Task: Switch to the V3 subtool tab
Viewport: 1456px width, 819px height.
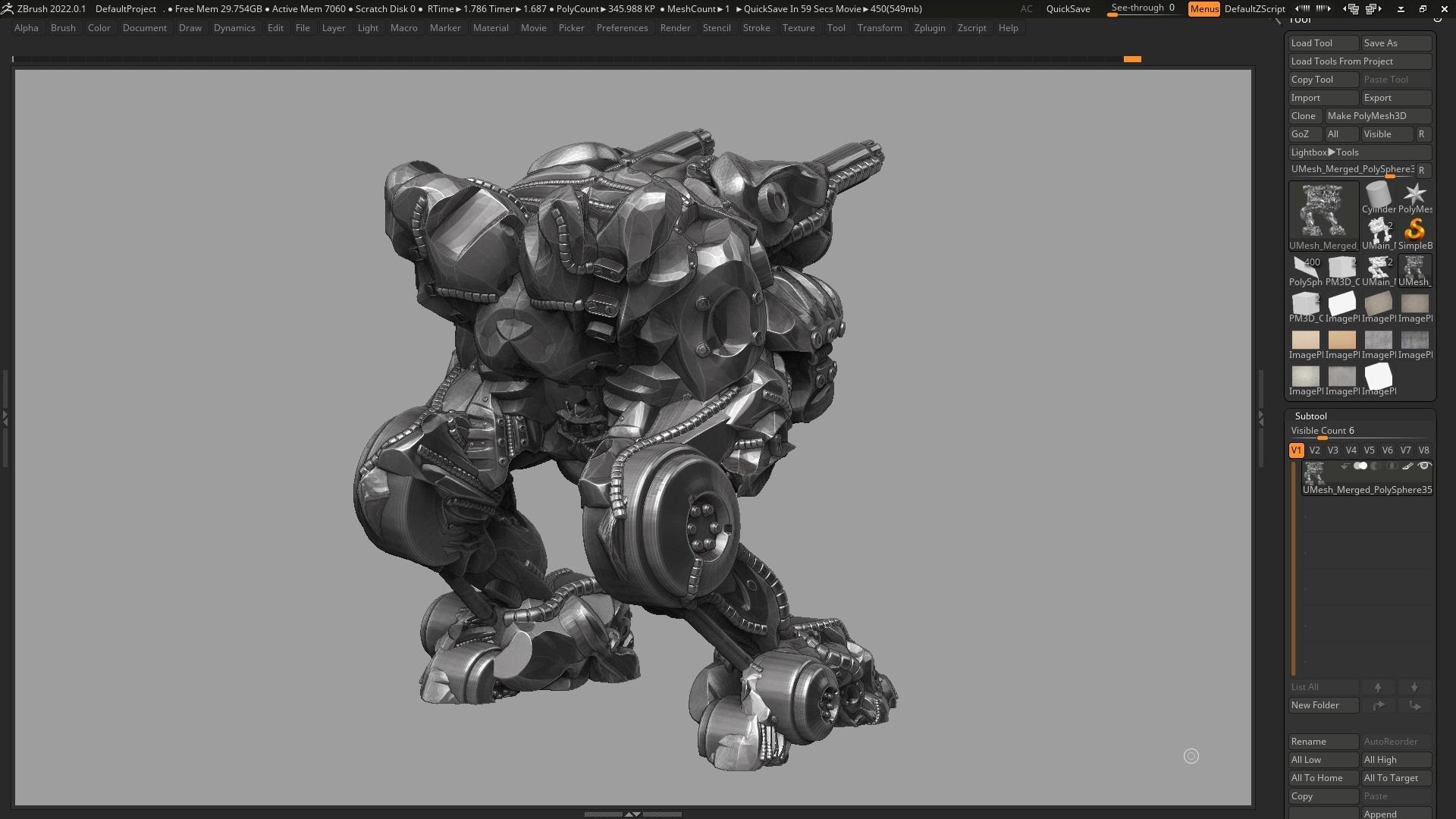Action: [1332, 450]
